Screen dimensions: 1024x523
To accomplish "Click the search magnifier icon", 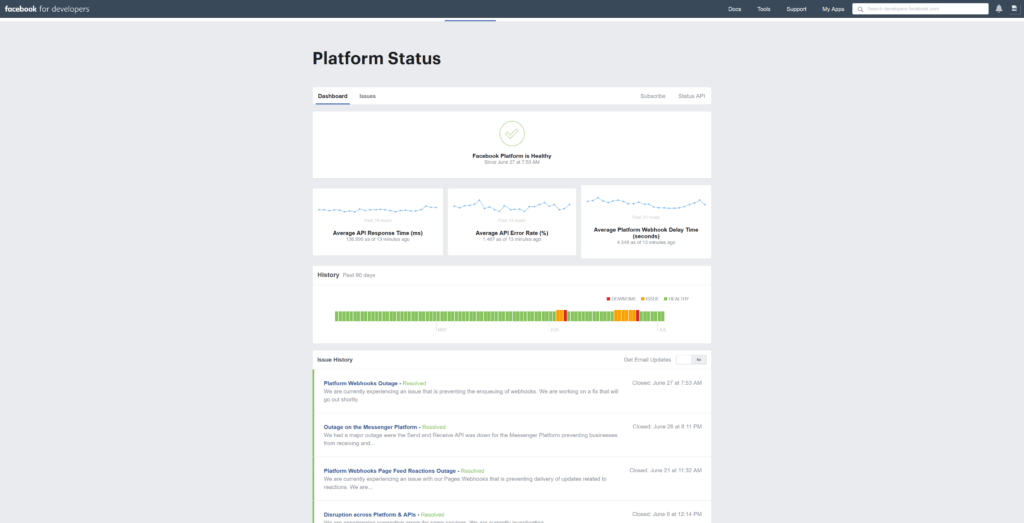I will (x=860, y=9).
